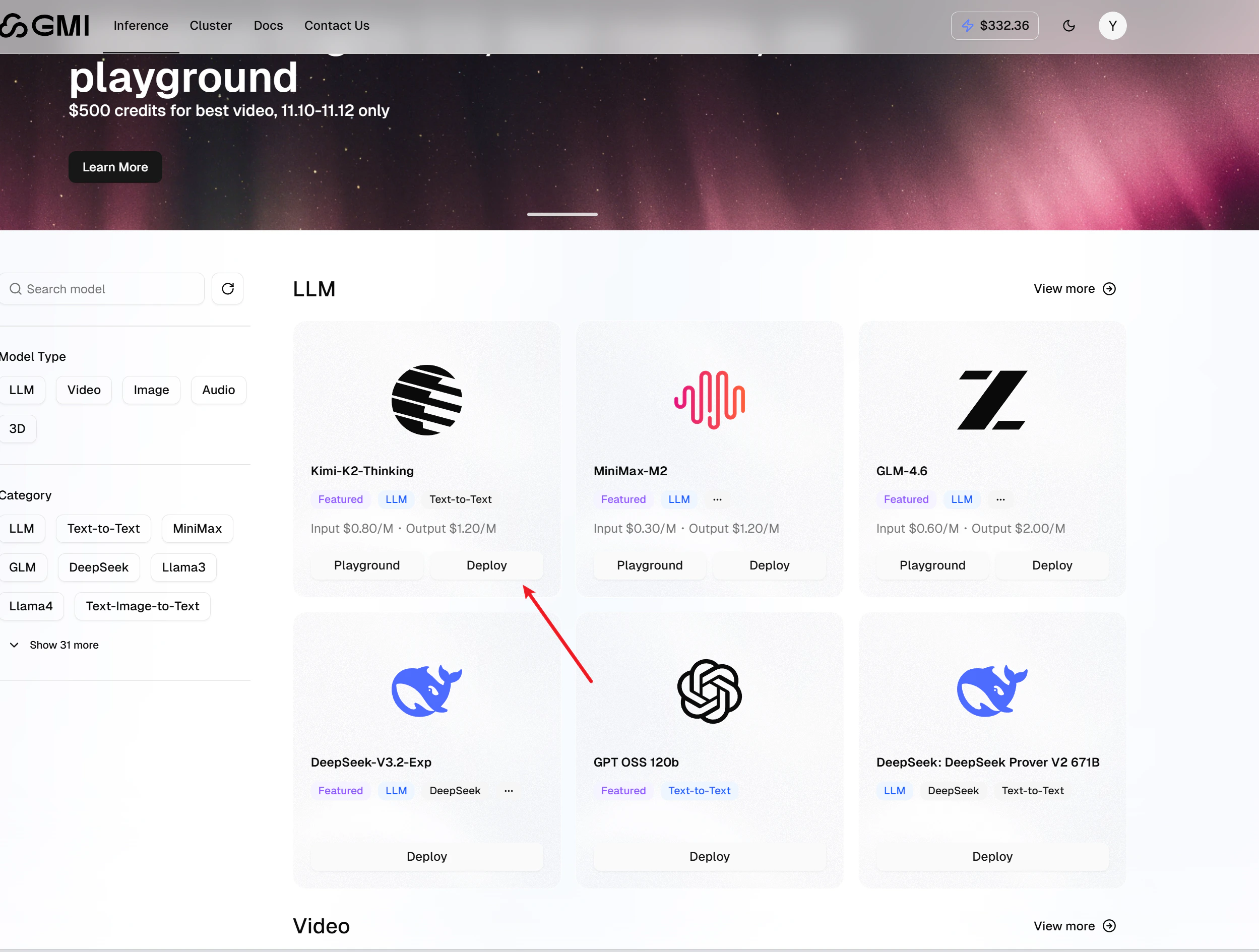Toggle dark mode moon icon
1259x952 pixels.
click(1068, 26)
